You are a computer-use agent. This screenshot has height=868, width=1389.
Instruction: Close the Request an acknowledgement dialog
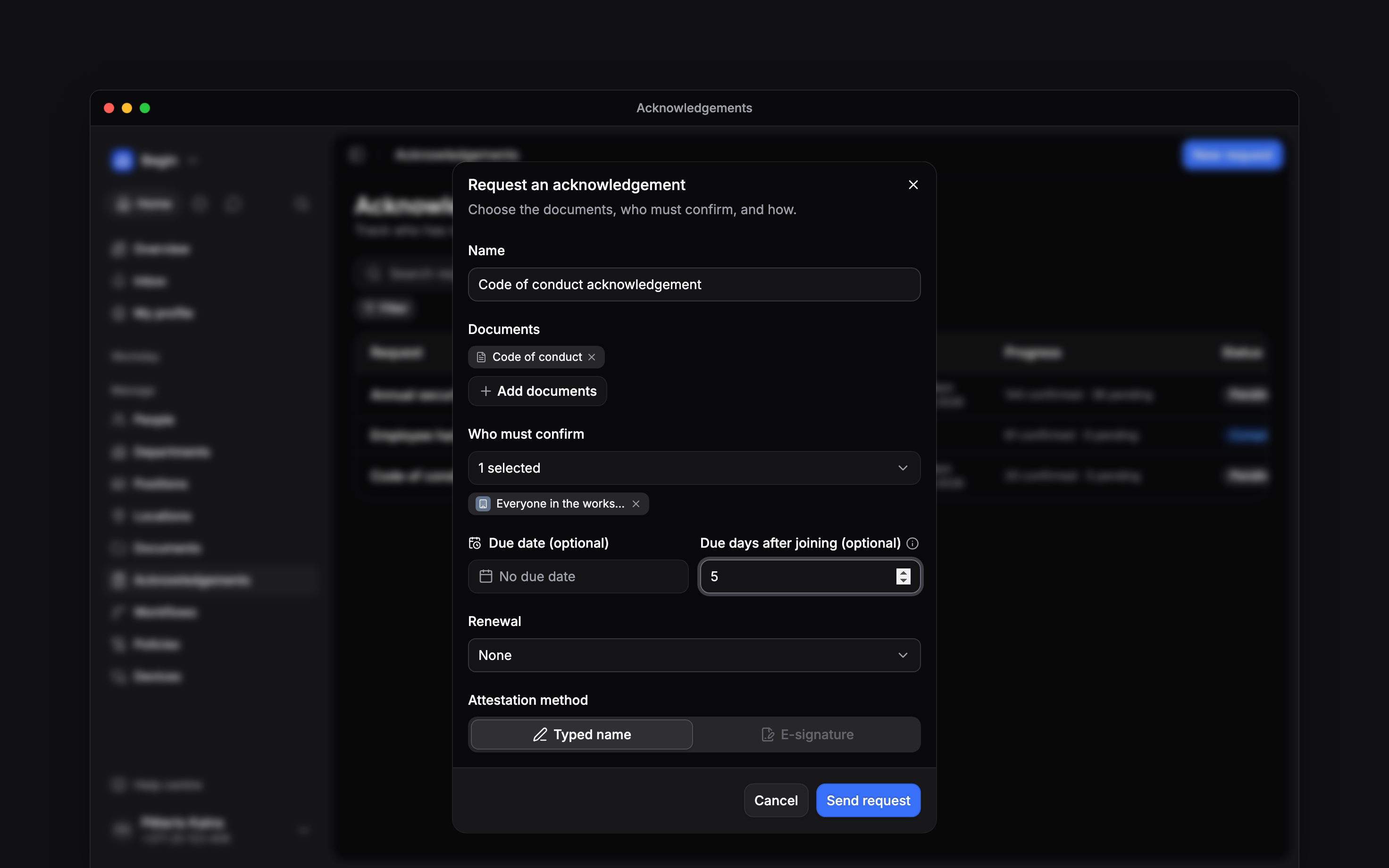913,185
